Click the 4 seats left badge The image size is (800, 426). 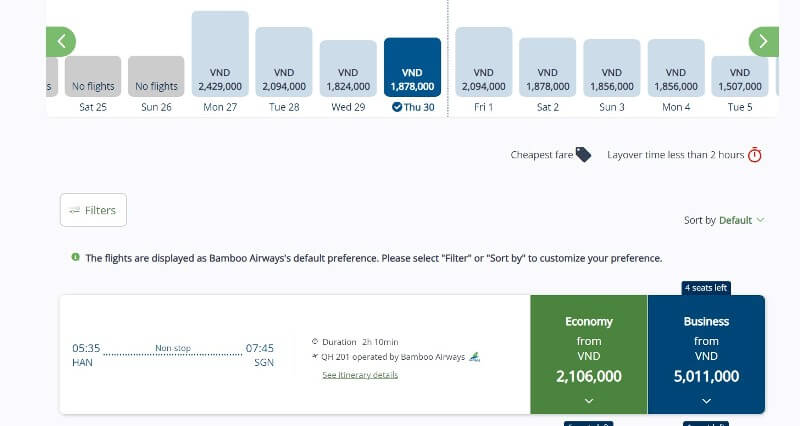[706, 288]
